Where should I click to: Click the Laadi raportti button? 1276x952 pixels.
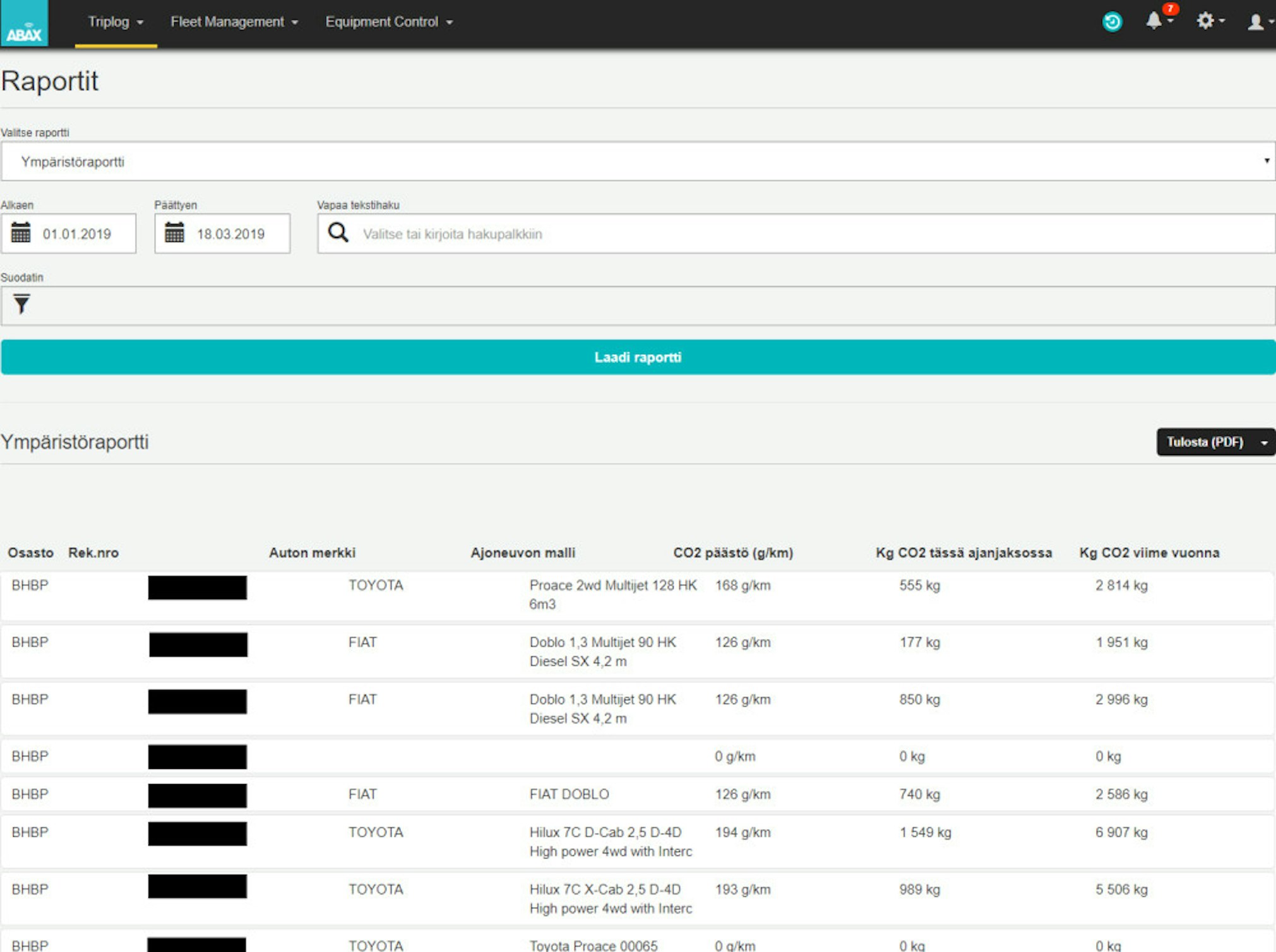[x=638, y=357]
